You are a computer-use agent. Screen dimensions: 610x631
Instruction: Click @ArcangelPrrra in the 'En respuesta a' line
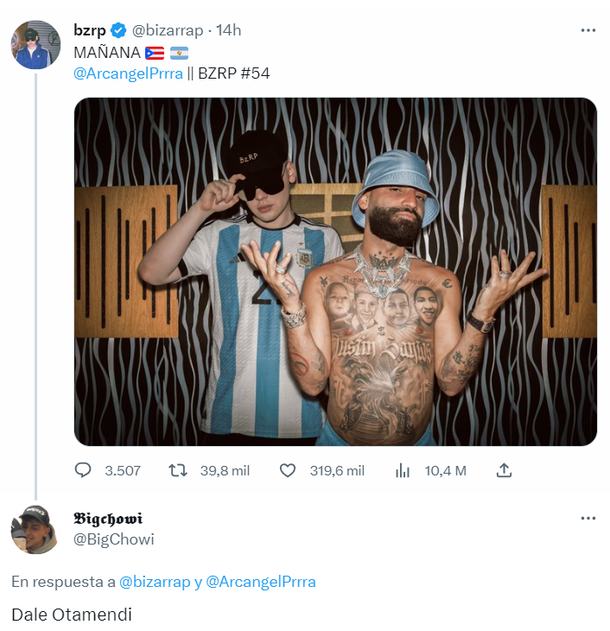pos(260,581)
